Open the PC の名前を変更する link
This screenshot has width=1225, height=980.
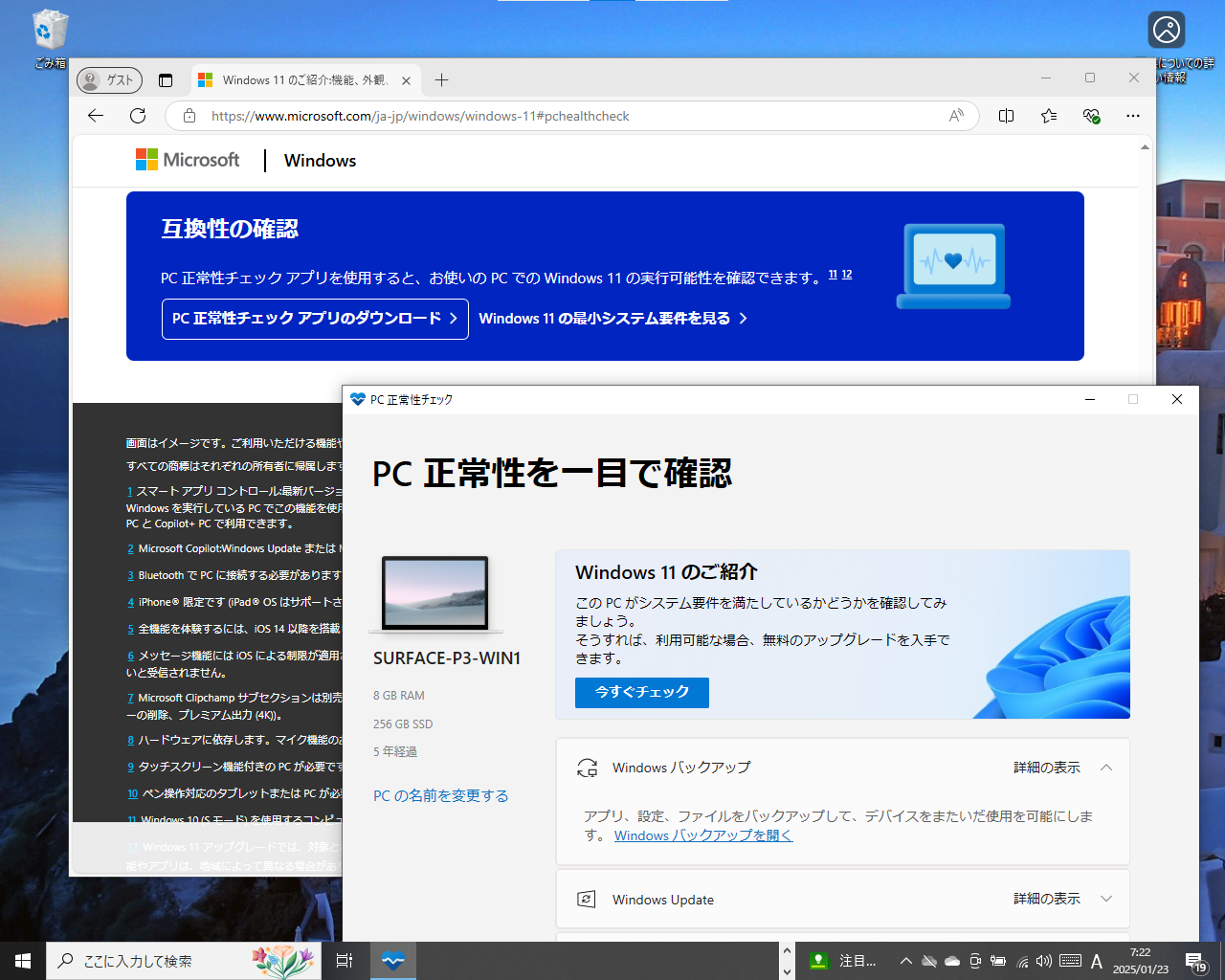tap(440, 795)
